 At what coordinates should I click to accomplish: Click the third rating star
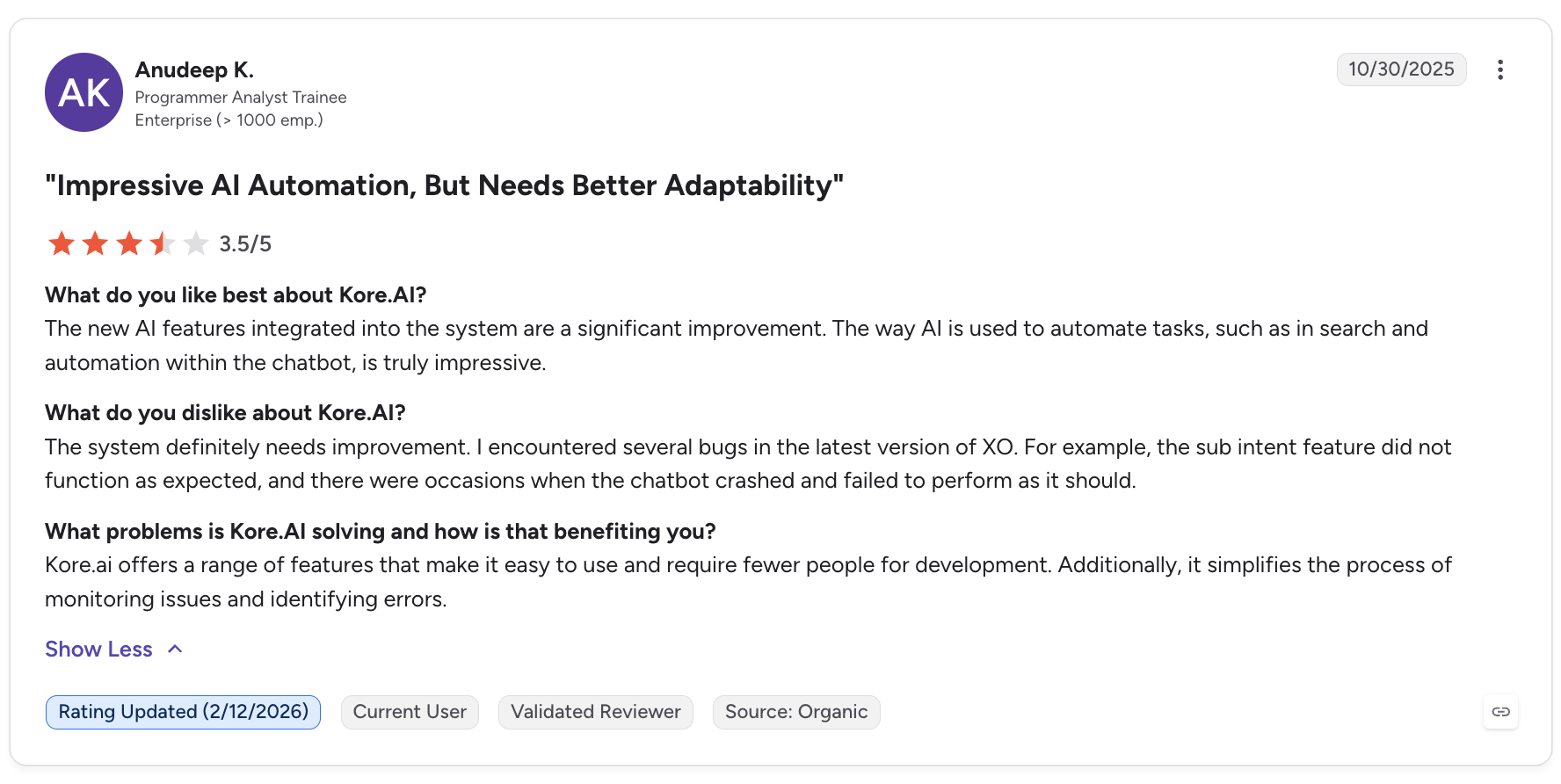(129, 243)
